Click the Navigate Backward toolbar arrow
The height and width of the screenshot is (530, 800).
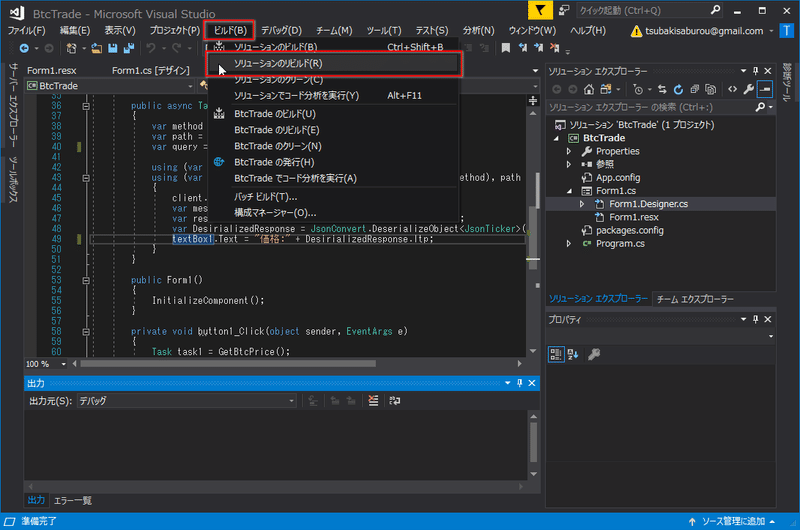[23, 48]
